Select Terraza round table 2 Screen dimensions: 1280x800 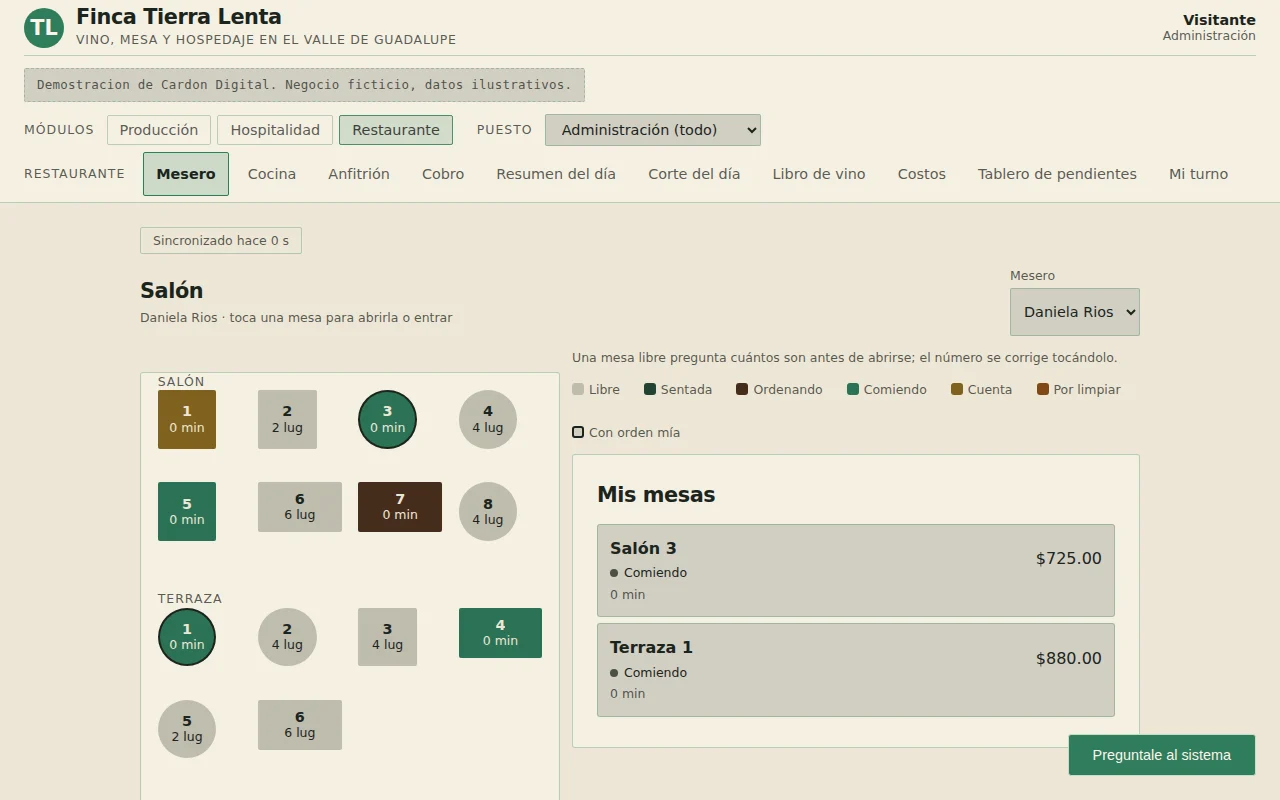[x=287, y=637]
